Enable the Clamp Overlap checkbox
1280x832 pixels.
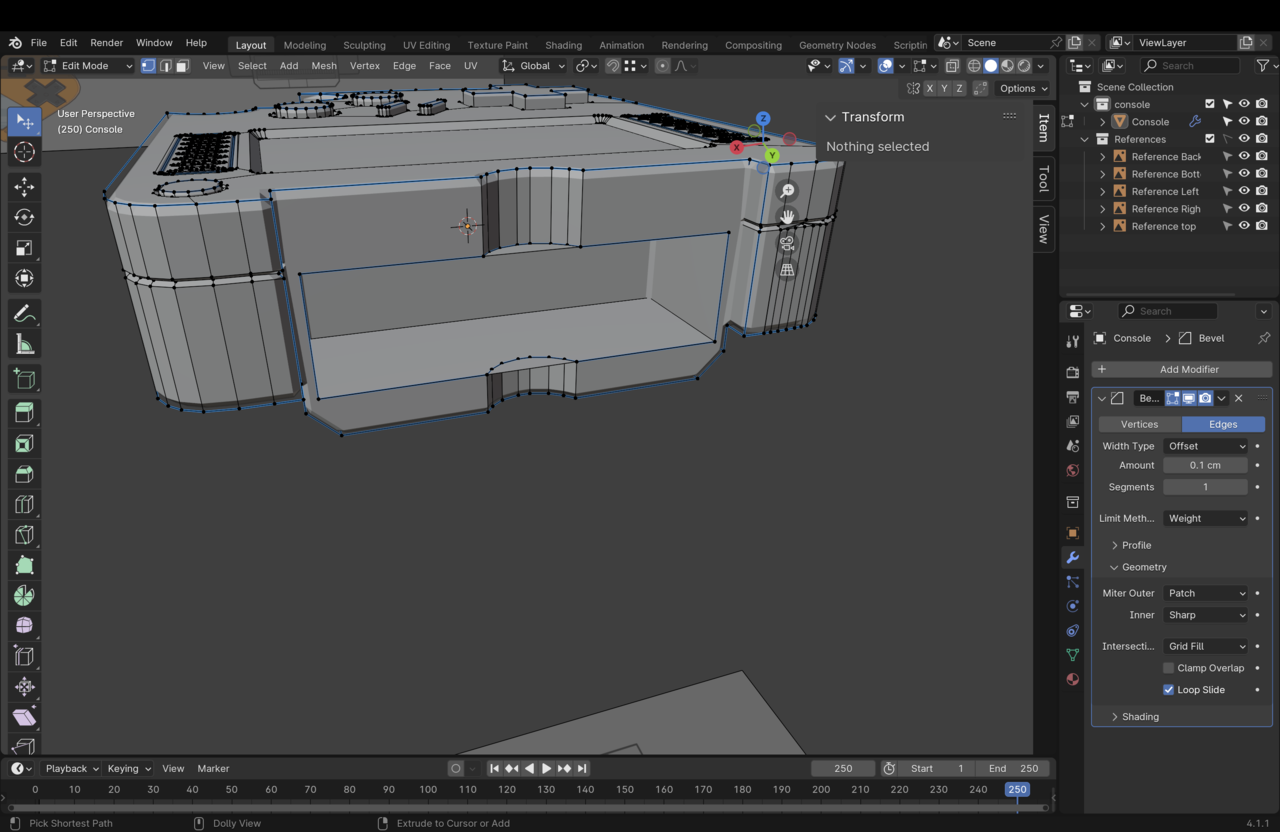pos(1168,668)
